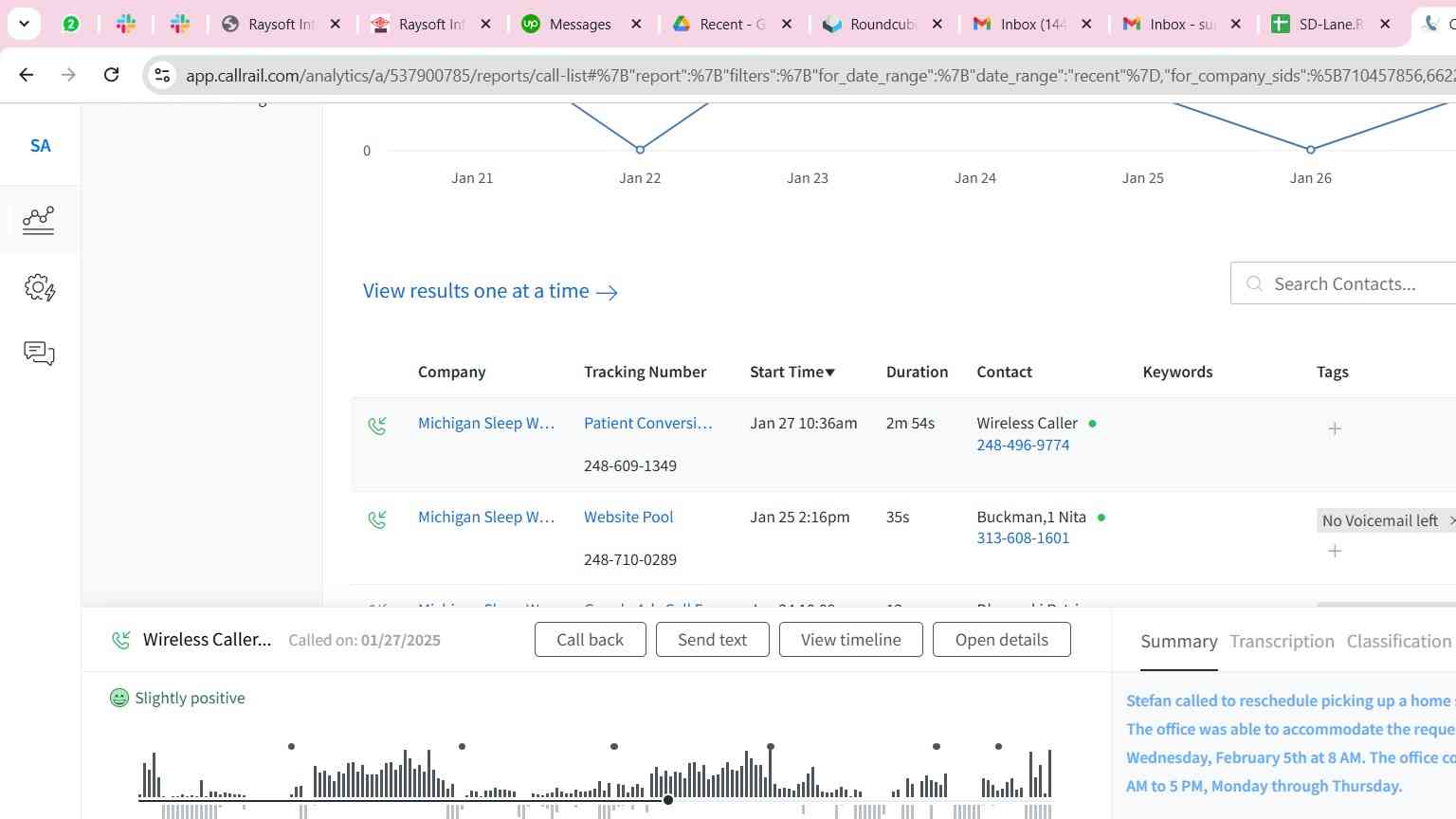This screenshot has width=1456, height=819.
Task: Switch to Messages browser tab
Action: (580, 25)
